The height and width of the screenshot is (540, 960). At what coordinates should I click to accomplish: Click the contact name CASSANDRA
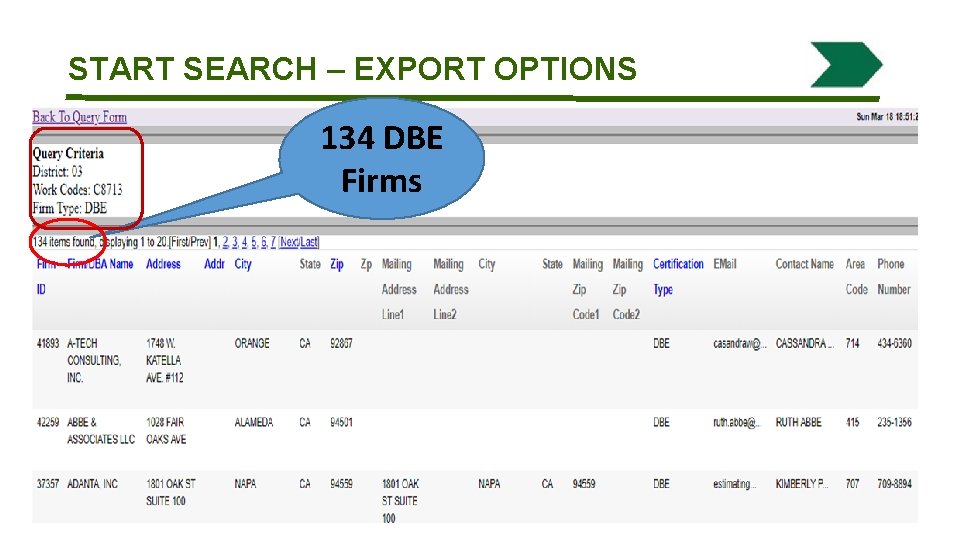[804, 343]
